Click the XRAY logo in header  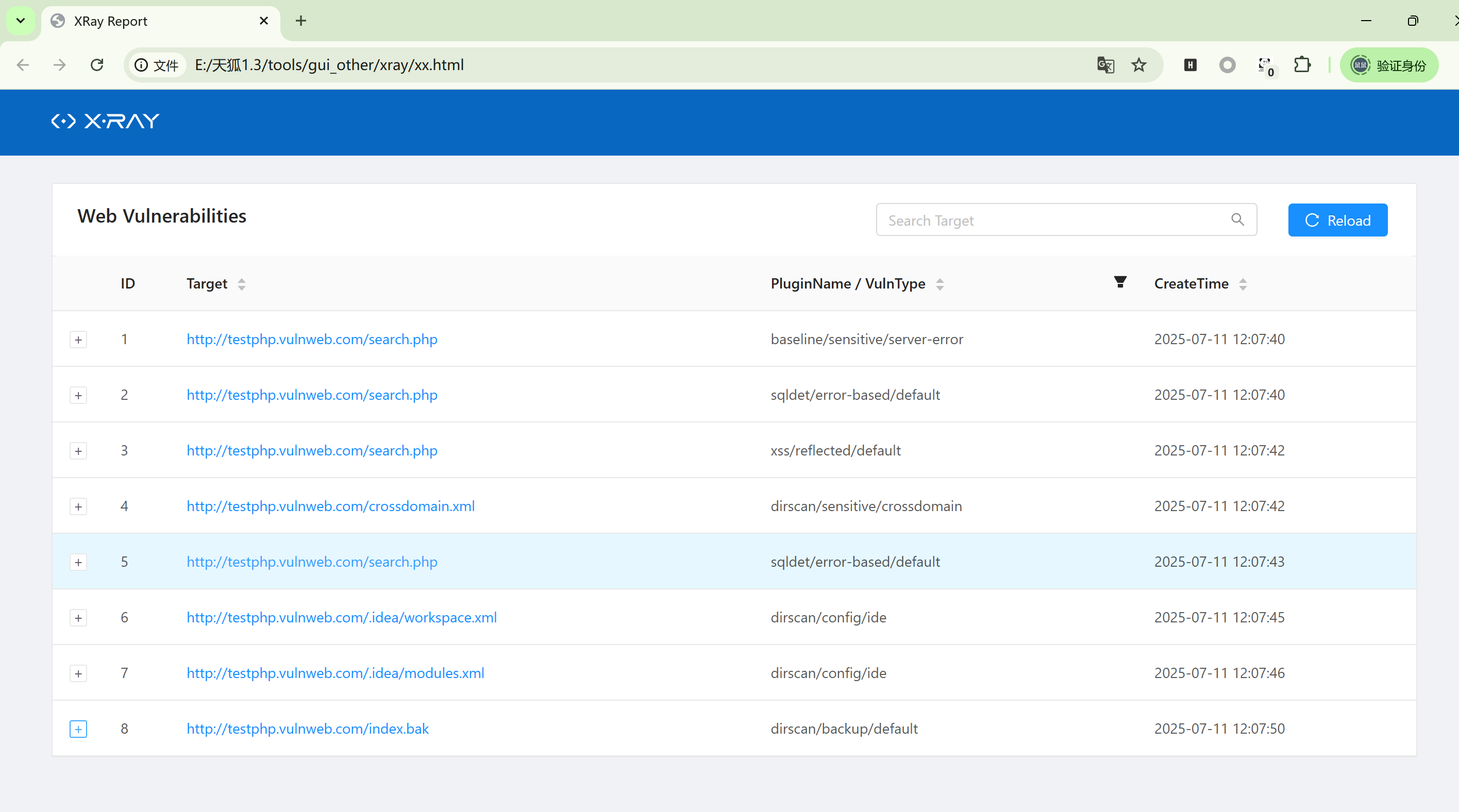point(105,121)
